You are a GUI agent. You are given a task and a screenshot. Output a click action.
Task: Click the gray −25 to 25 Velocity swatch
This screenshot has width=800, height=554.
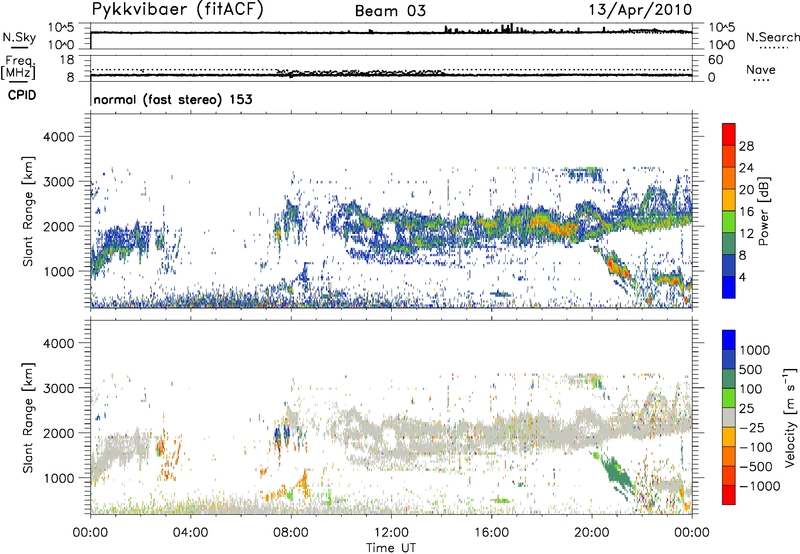pos(729,417)
